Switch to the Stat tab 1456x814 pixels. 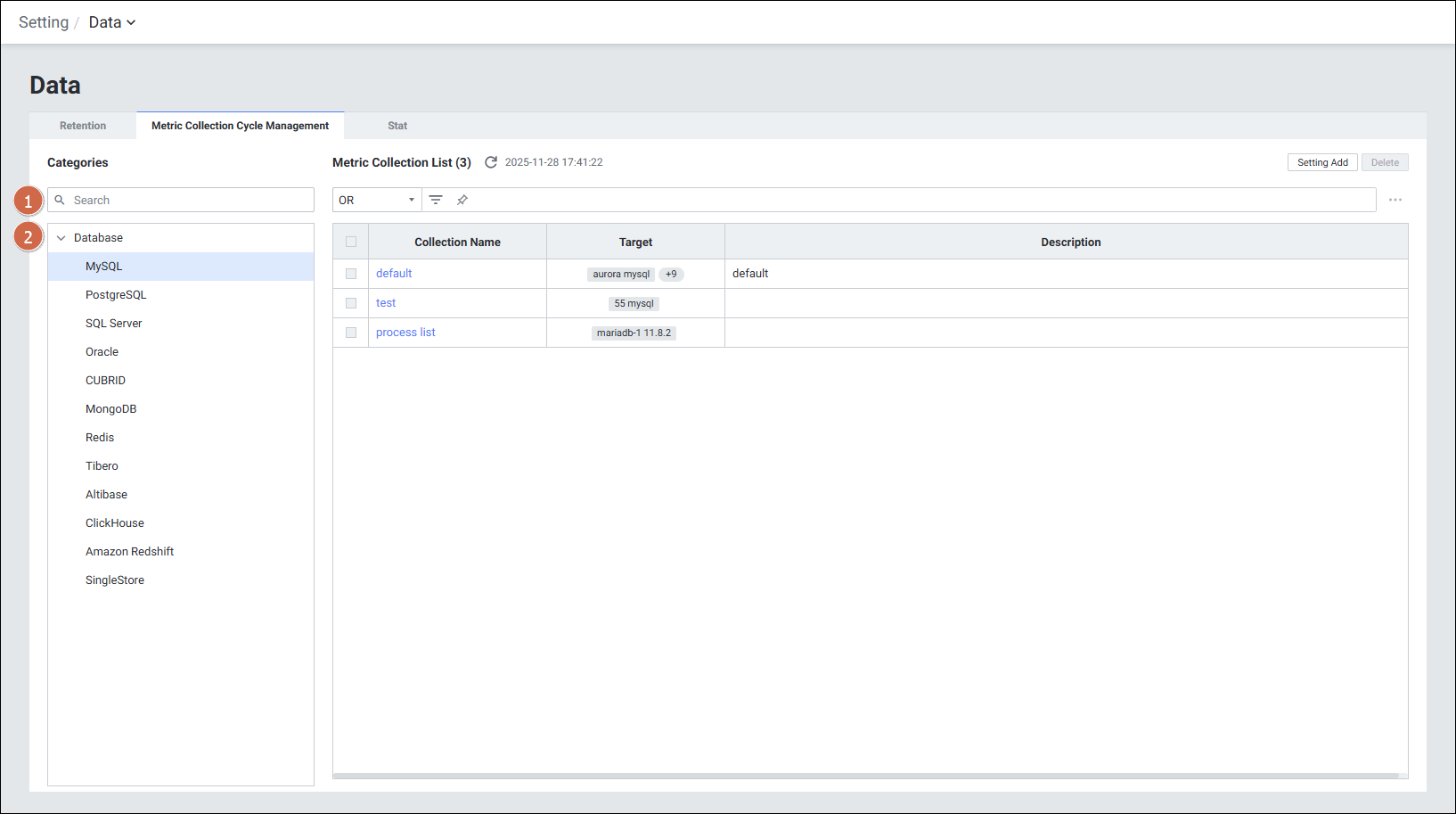397,126
